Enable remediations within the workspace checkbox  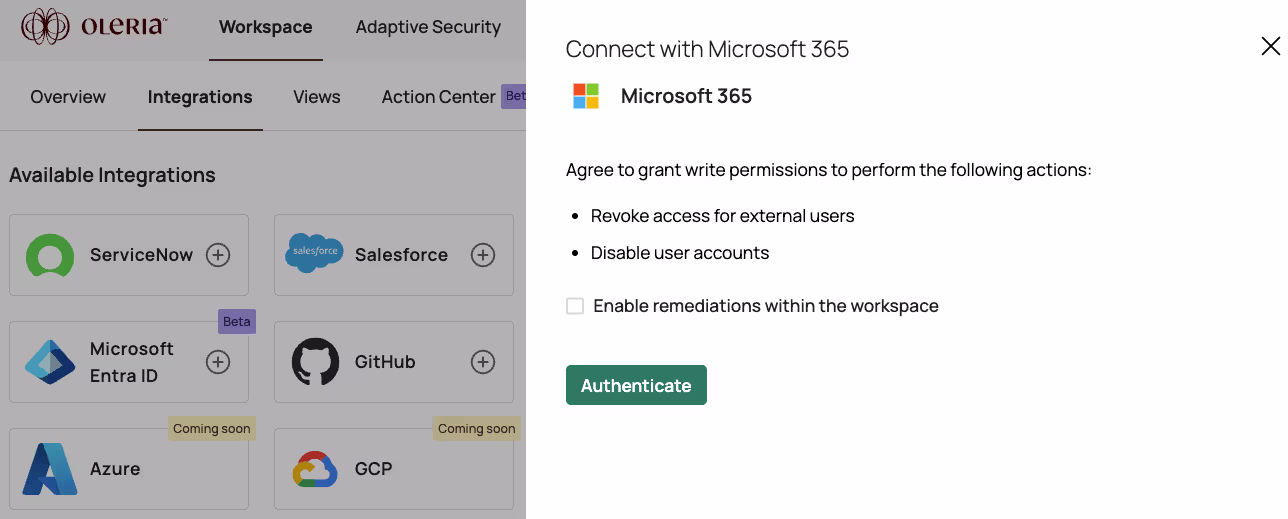575,306
